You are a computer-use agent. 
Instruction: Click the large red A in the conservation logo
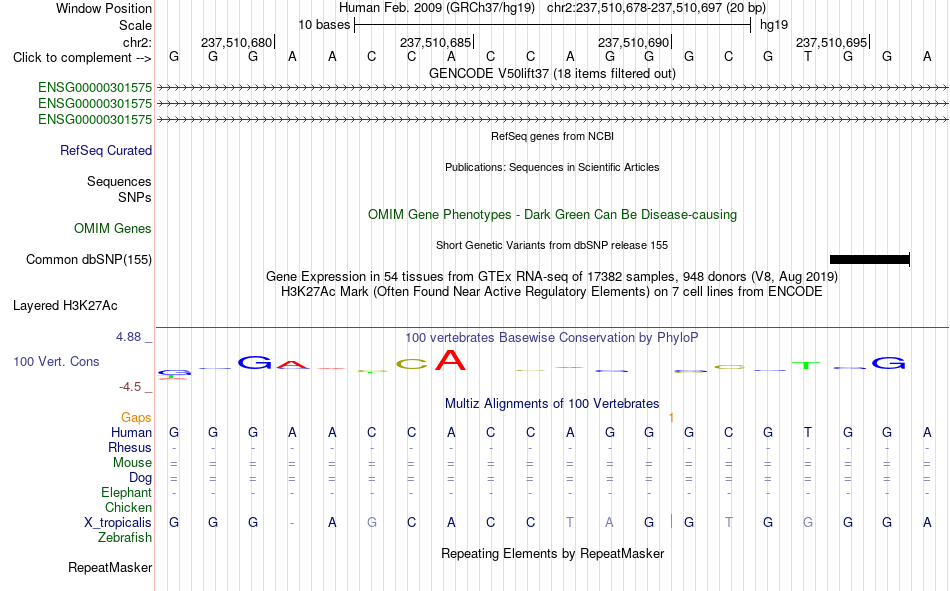coord(451,360)
